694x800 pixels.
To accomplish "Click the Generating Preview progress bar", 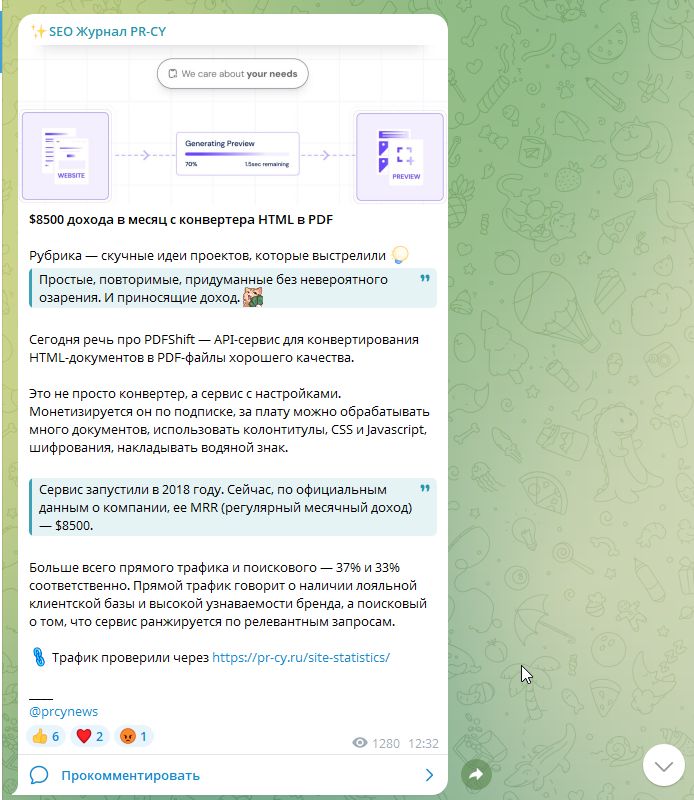I will click(x=238, y=154).
